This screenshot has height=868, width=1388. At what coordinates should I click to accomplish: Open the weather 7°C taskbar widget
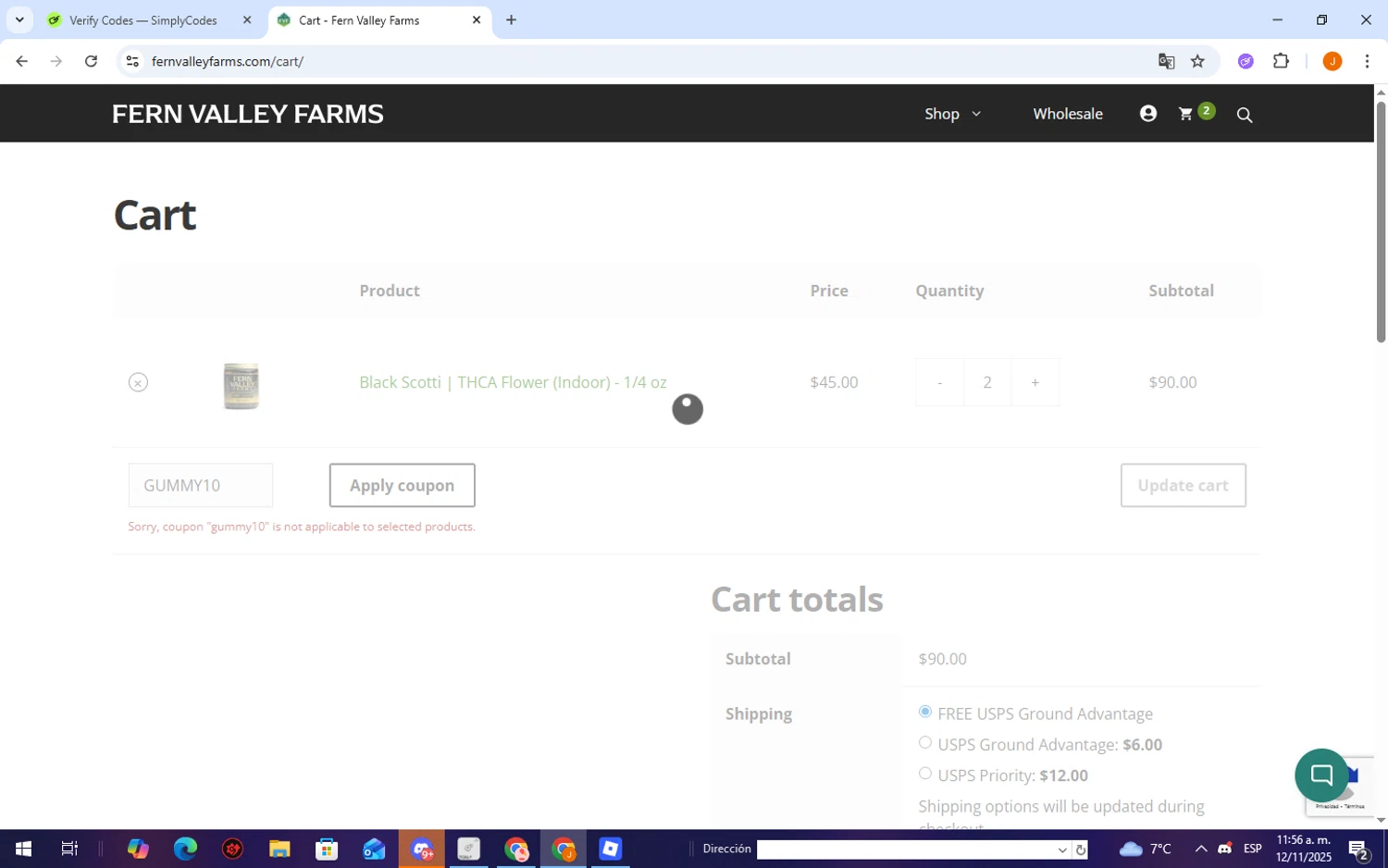tap(1145, 849)
